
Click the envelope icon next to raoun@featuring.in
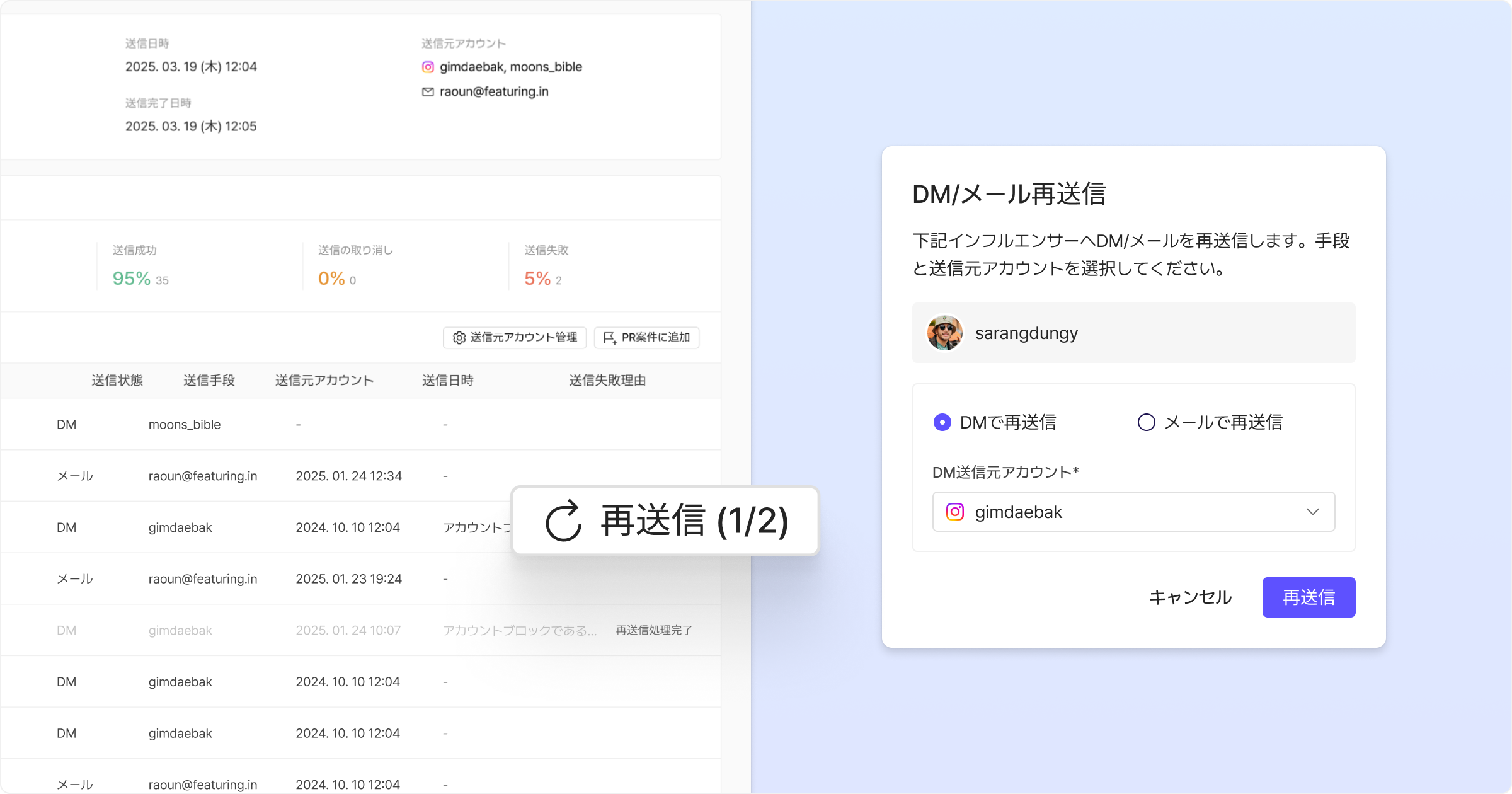pyautogui.click(x=428, y=92)
